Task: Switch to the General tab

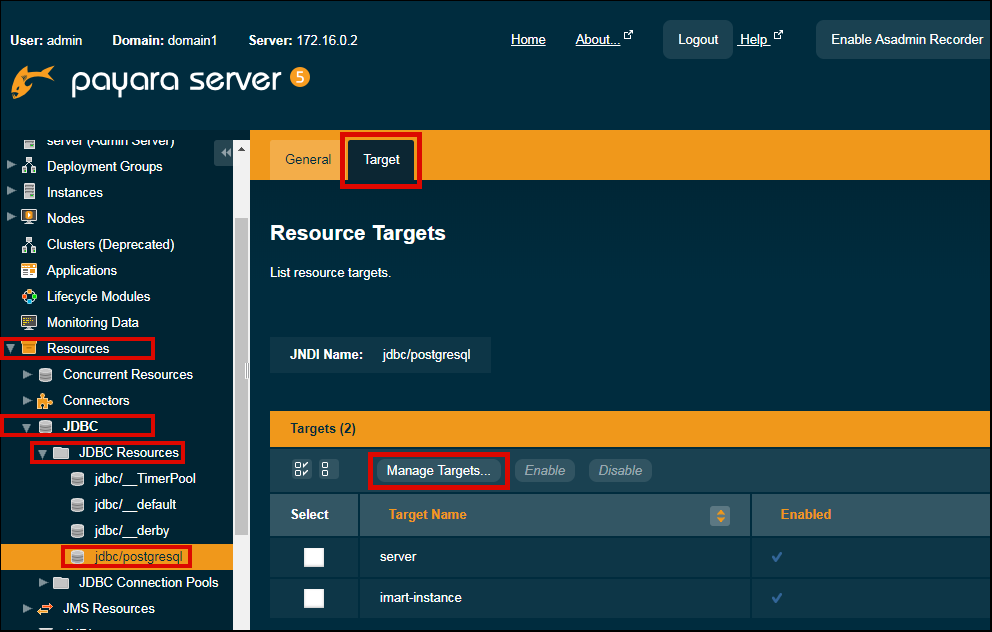Action: (308, 159)
